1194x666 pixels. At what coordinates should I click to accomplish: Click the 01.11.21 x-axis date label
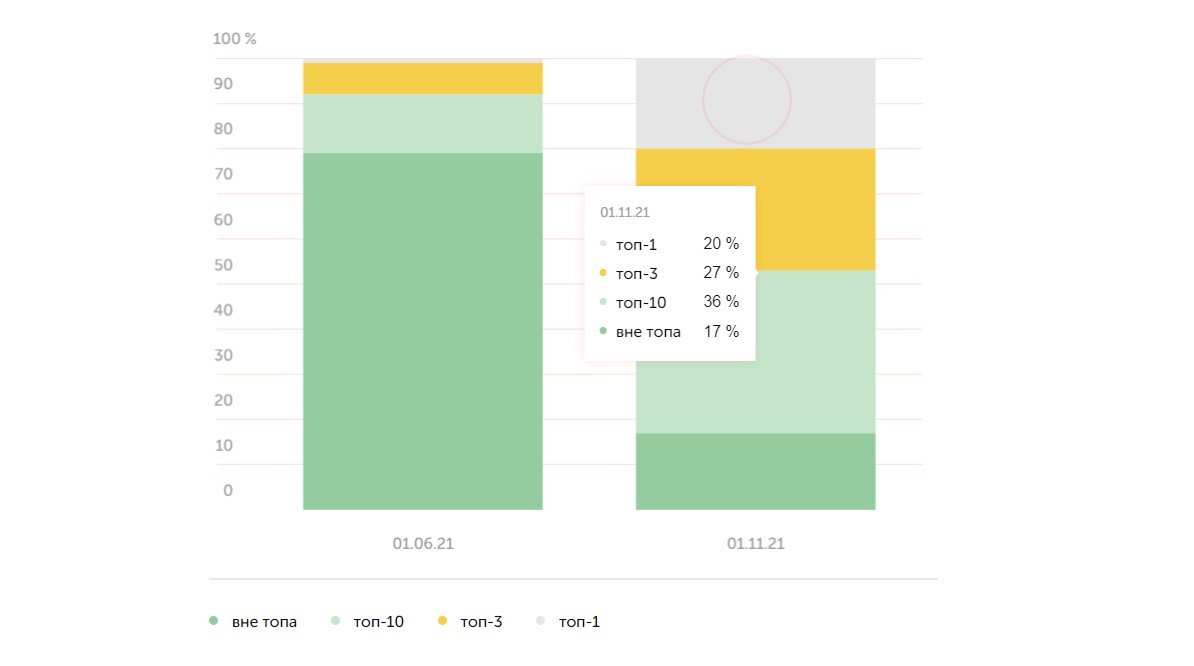point(756,544)
